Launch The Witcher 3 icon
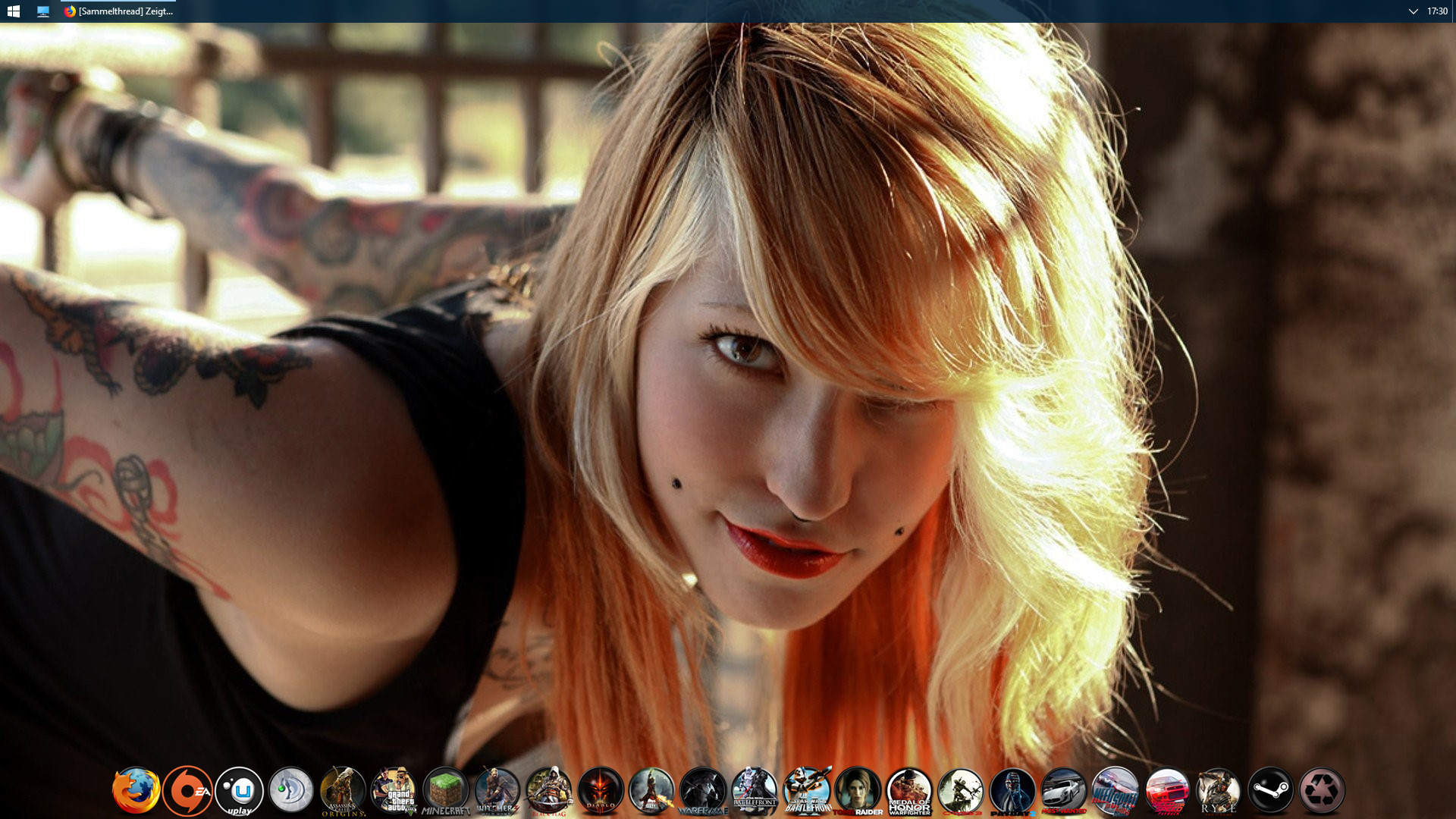Image resolution: width=1456 pixels, height=819 pixels. 497,791
